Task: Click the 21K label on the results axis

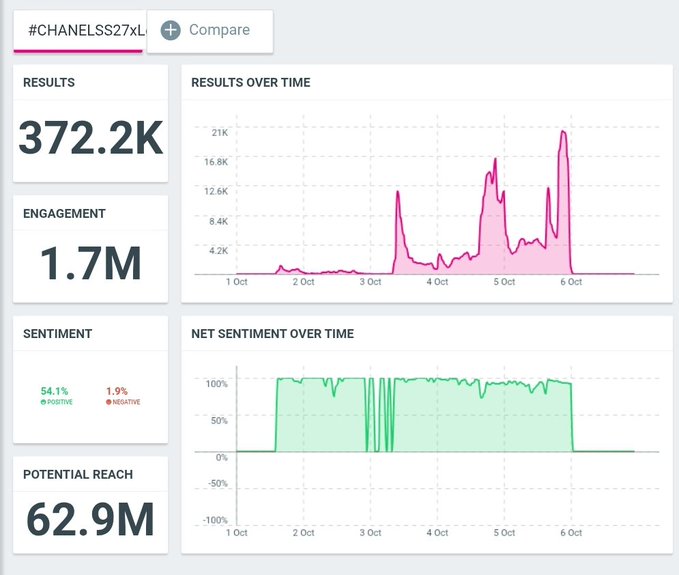Action: [220, 132]
